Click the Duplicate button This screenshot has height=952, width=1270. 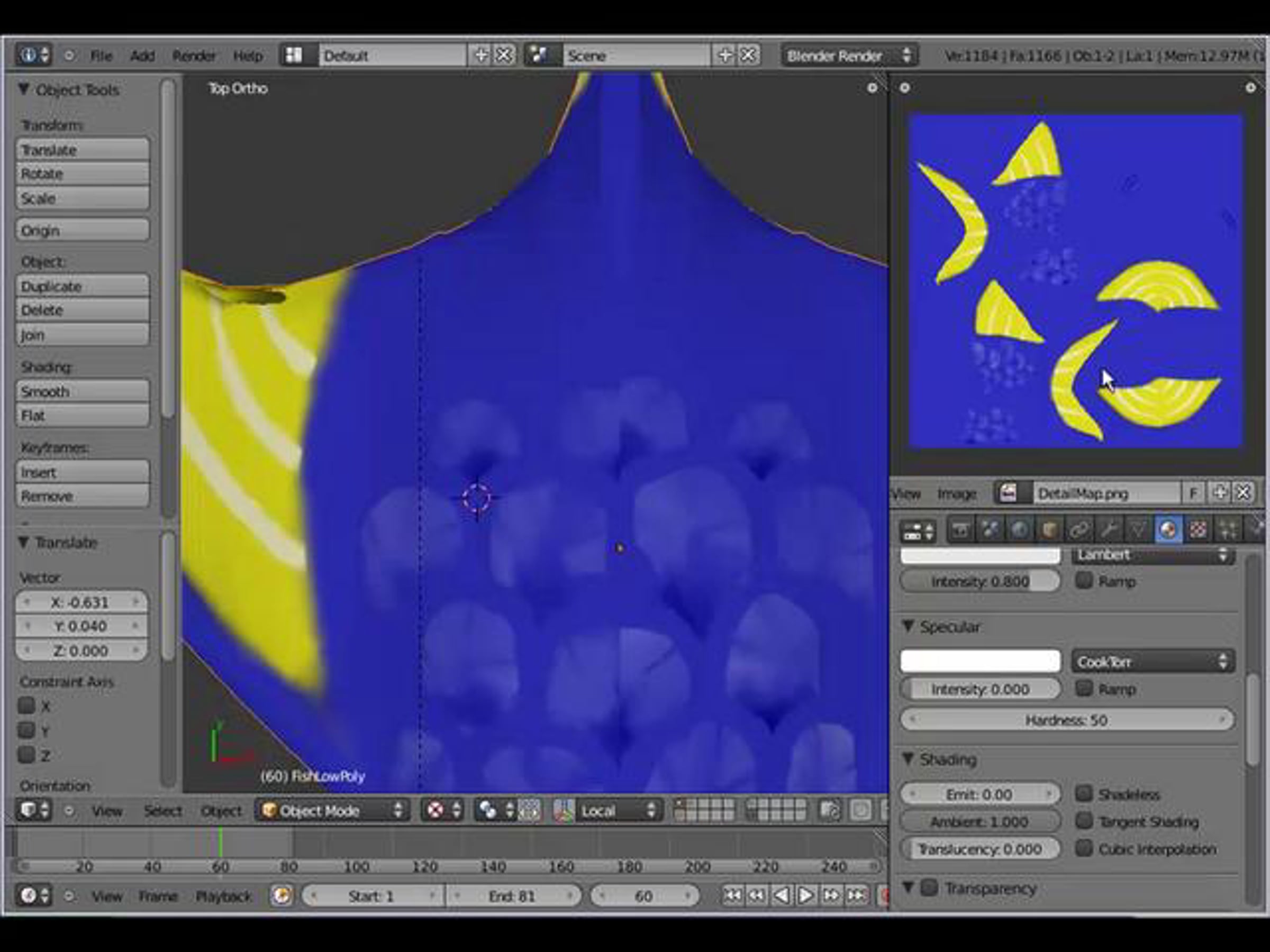tap(83, 286)
